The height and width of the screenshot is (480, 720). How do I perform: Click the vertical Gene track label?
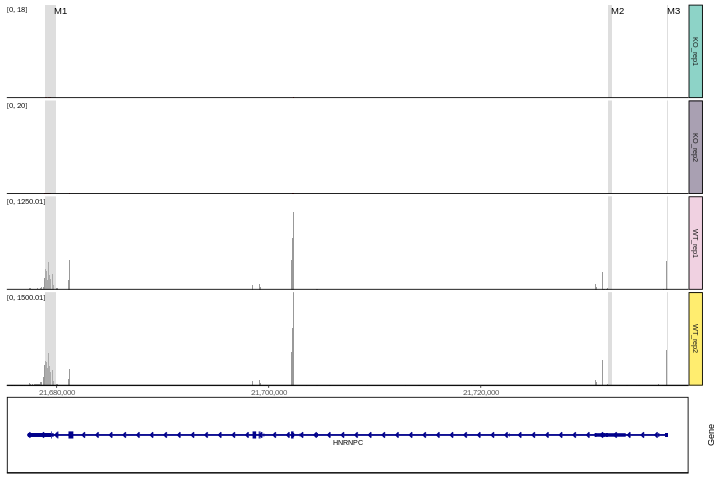pyautogui.click(x=711, y=435)
